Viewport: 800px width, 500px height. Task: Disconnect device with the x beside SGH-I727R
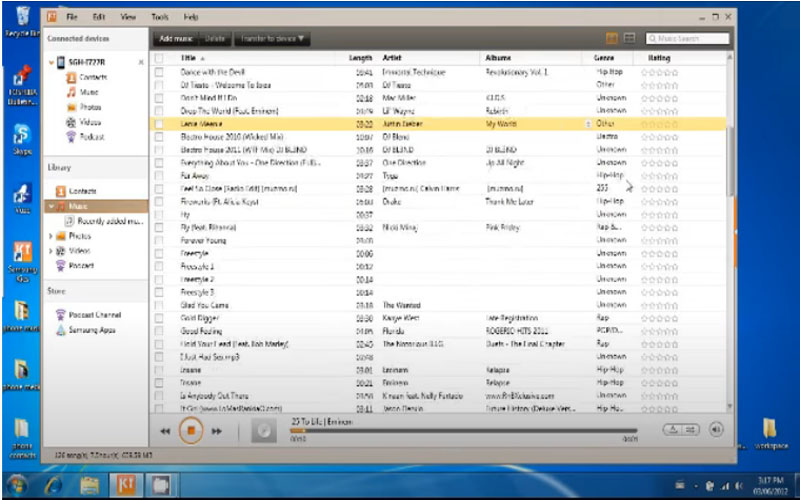click(141, 62)
